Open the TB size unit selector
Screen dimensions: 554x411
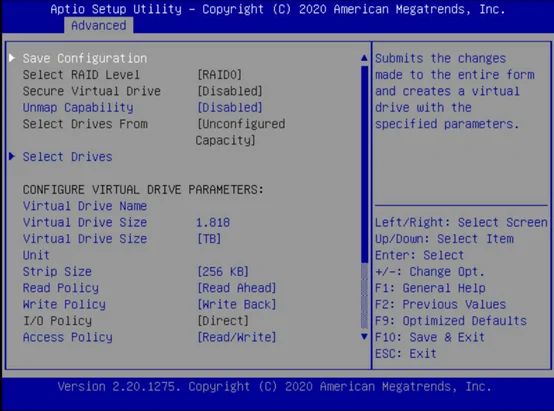pos(209,239)
